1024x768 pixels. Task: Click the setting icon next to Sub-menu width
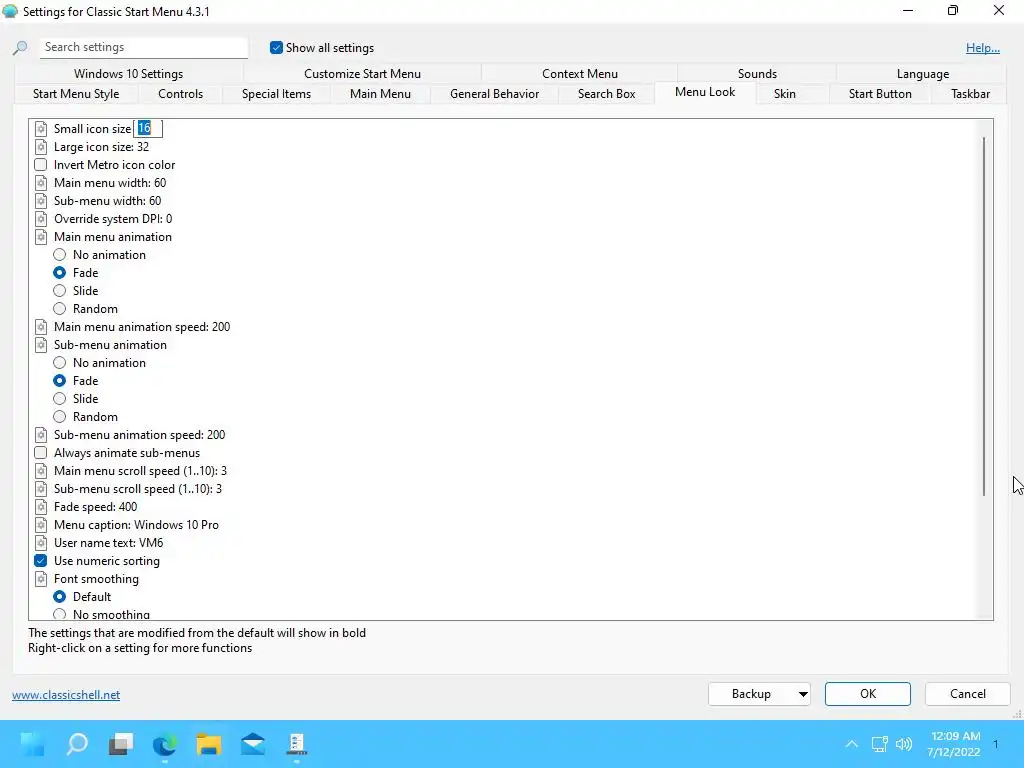click(x=41, y=201)
